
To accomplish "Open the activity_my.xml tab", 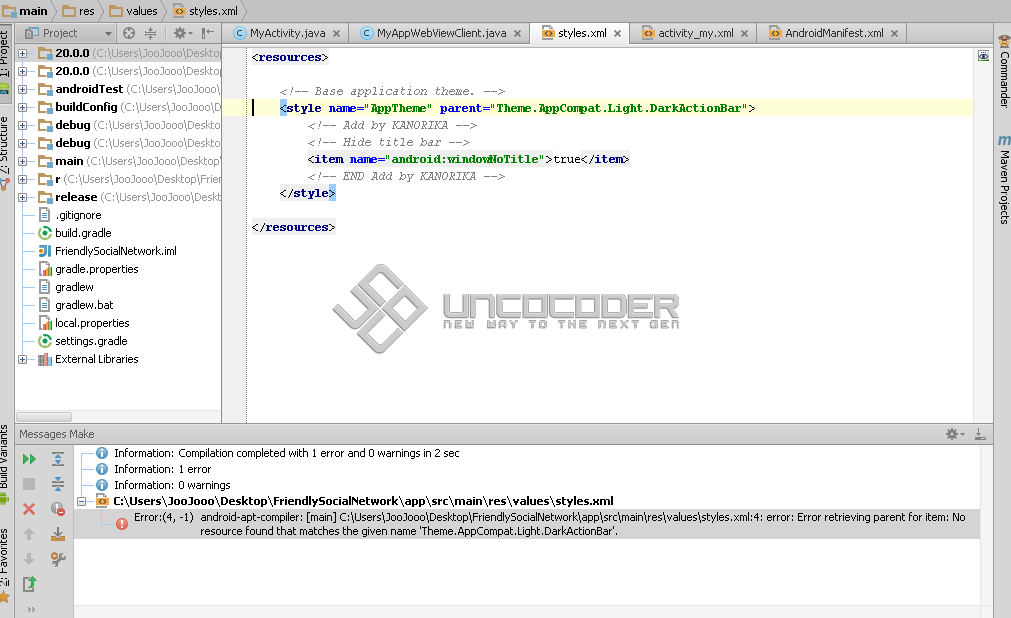I will 696,33.
